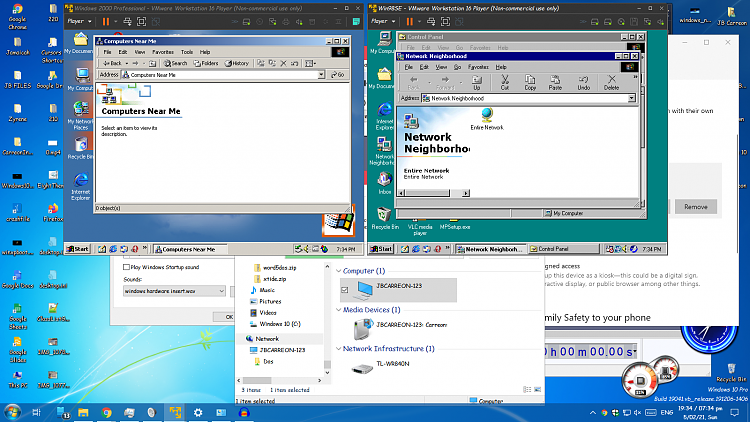Select Network in Explorer navigation pane
Image resolution: width=750 pixels, height=422 pixels.
[267, 339]
